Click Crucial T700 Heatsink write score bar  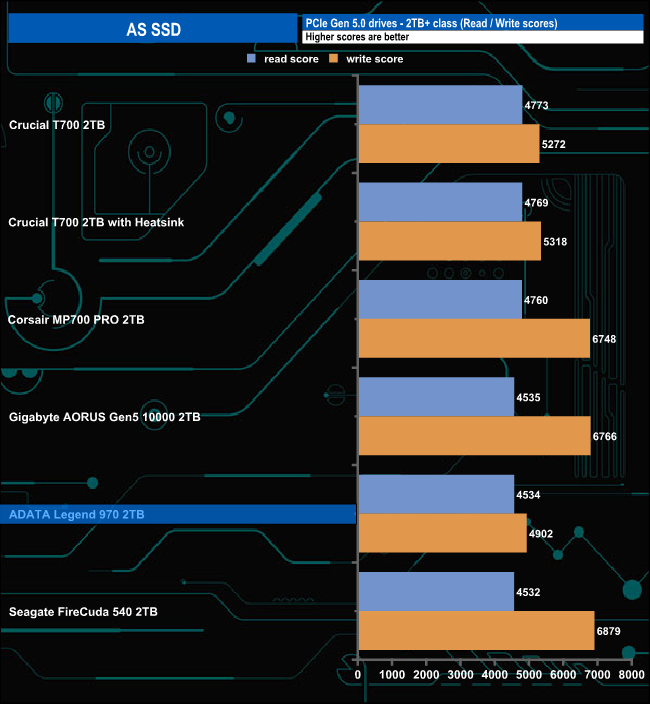point(450,241)
